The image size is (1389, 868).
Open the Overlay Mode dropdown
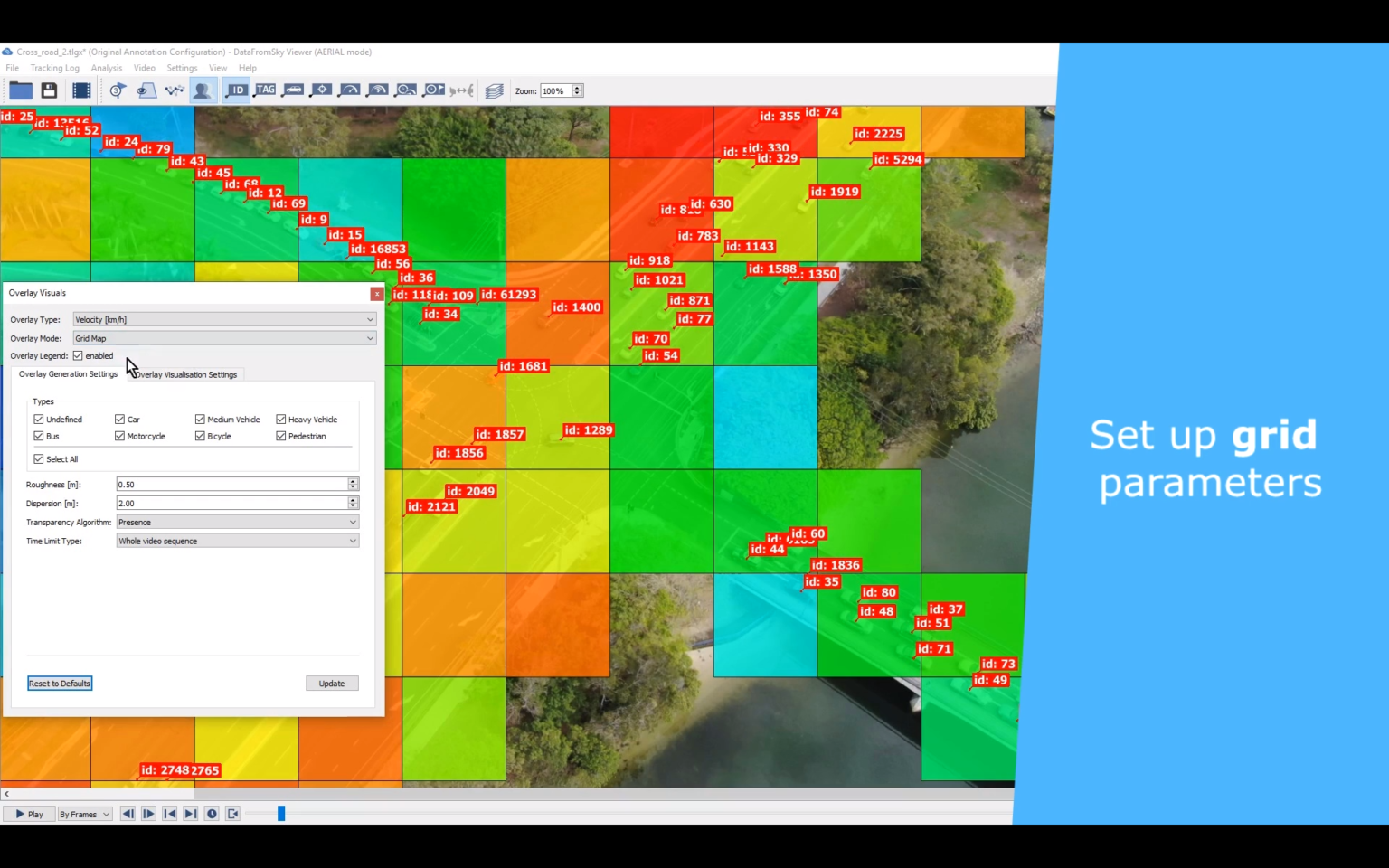pyautogui.click(x=224, y=338)
